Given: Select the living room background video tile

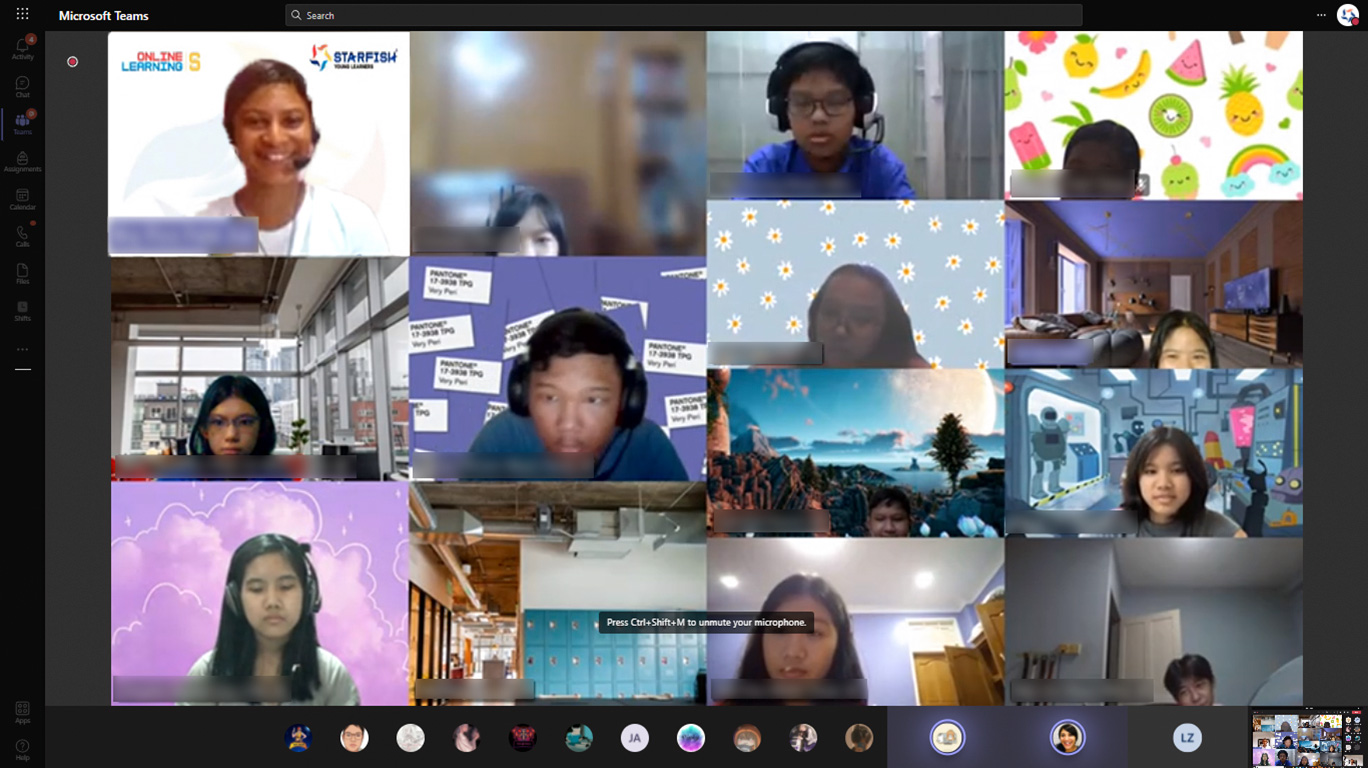Looking at the screenshot, I should [x=1154, y=284].
